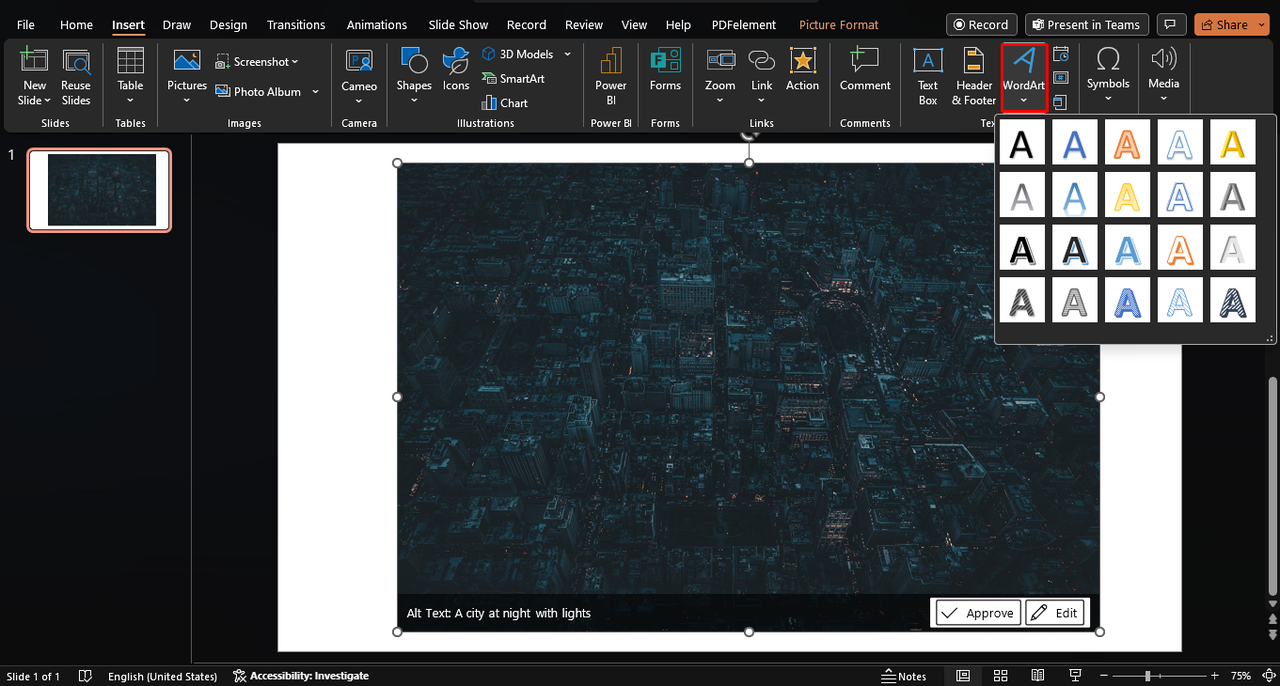Fit slide to current window
Image resolution: width=1280 pixels, height=686 pixels.
1270,676
